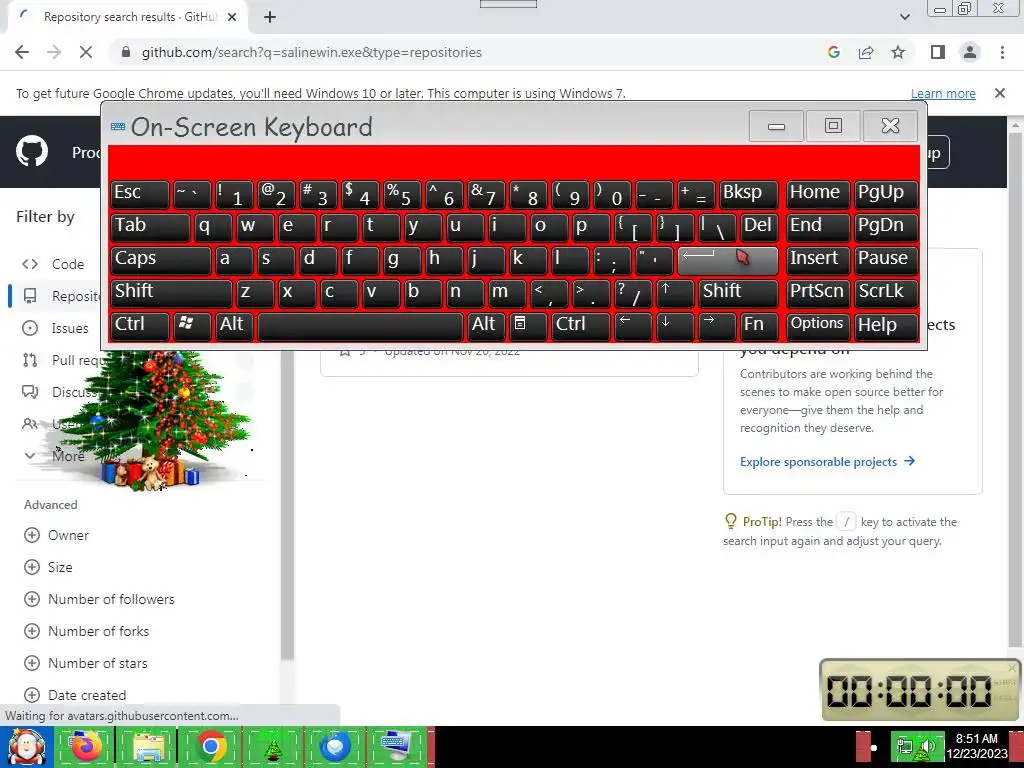Click the PgDn key on keyboard

coord(886,227)
